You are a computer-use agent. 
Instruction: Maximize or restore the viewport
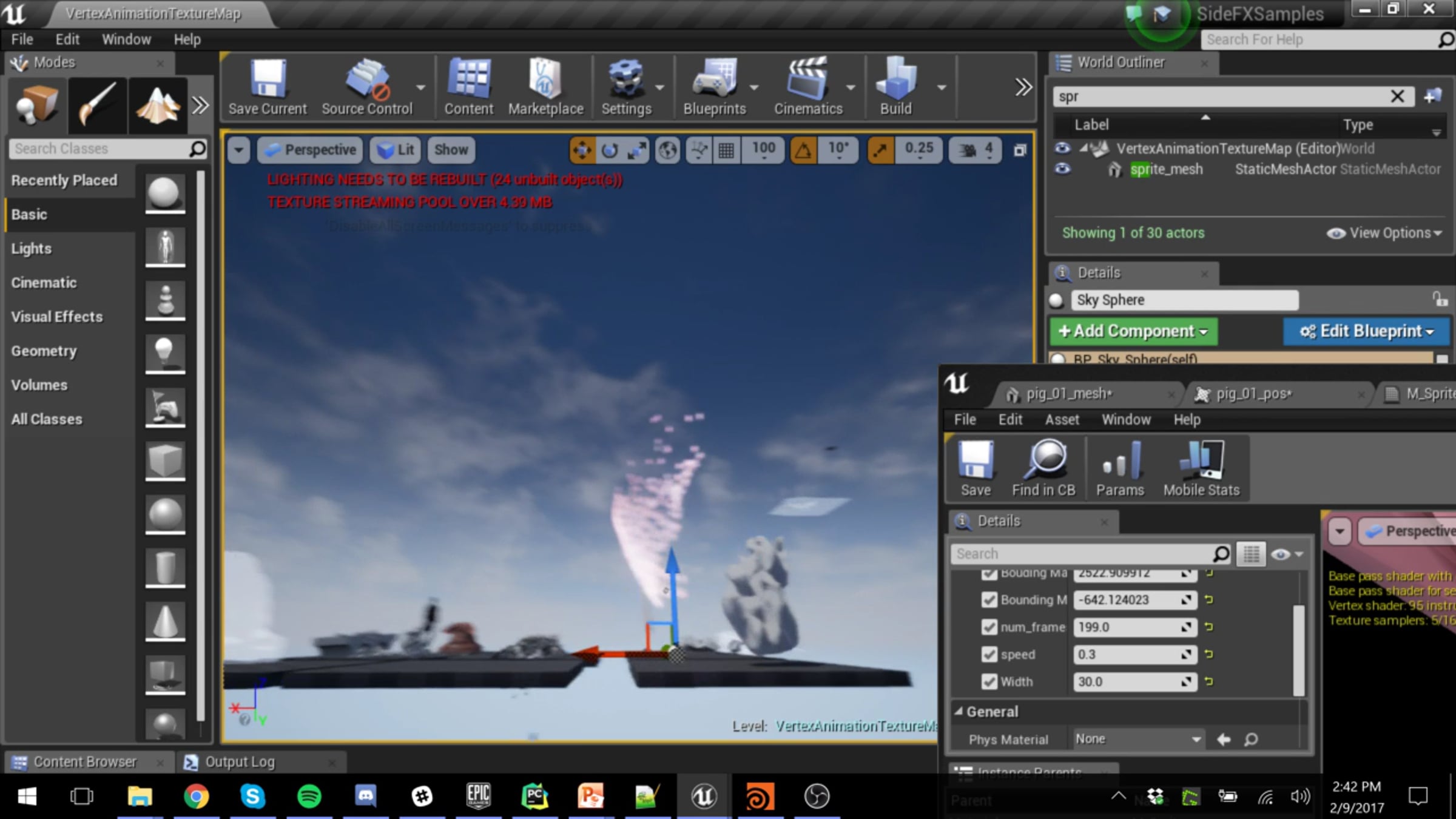coord(1020,150)
